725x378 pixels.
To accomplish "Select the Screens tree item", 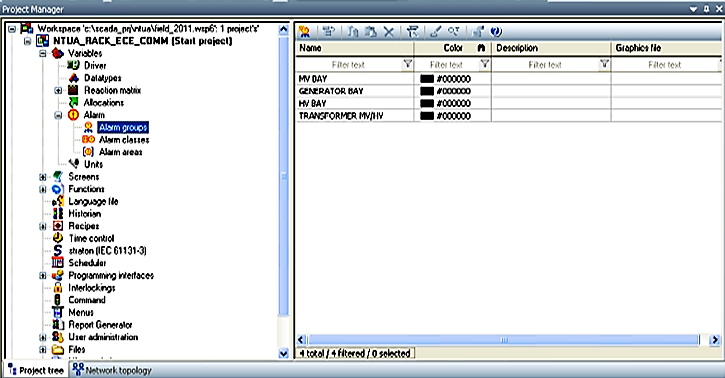I will (84, 177).
